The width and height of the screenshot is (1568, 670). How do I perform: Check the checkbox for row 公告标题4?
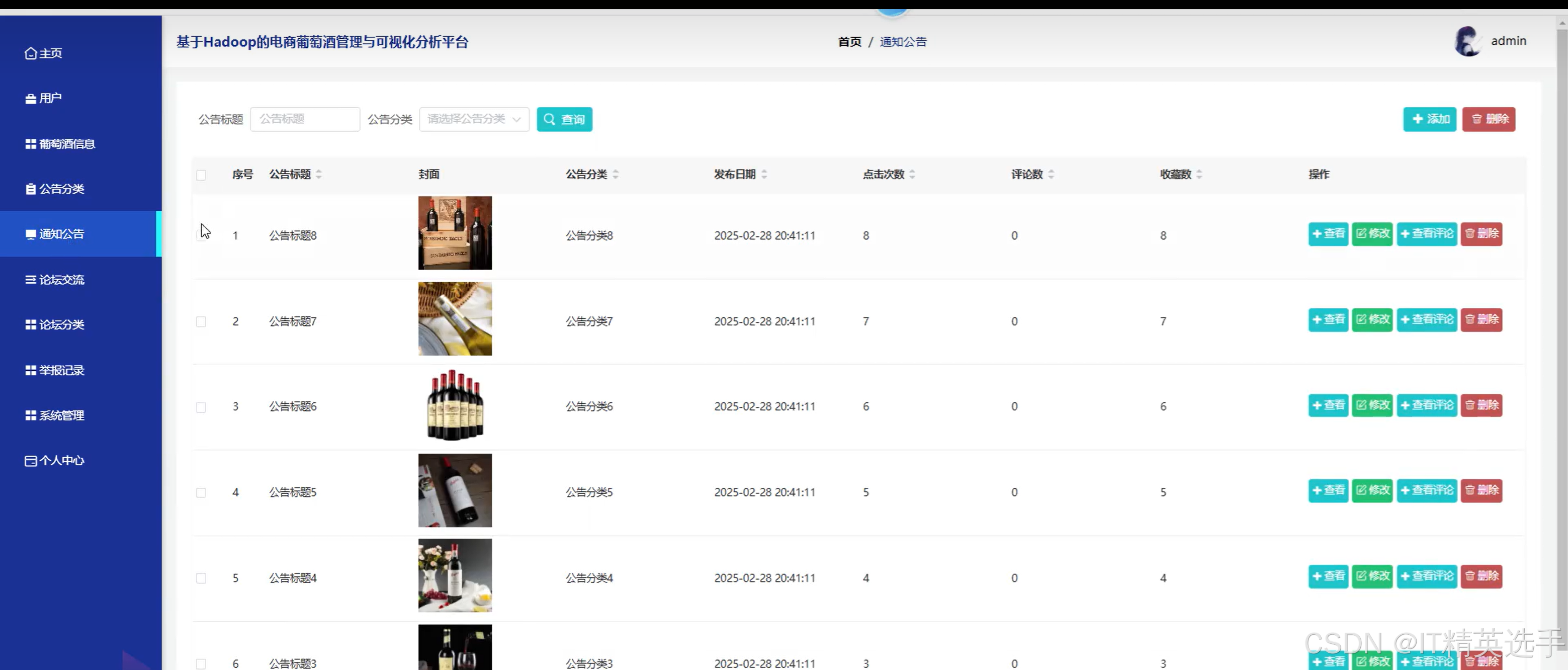tap(201, 577)
